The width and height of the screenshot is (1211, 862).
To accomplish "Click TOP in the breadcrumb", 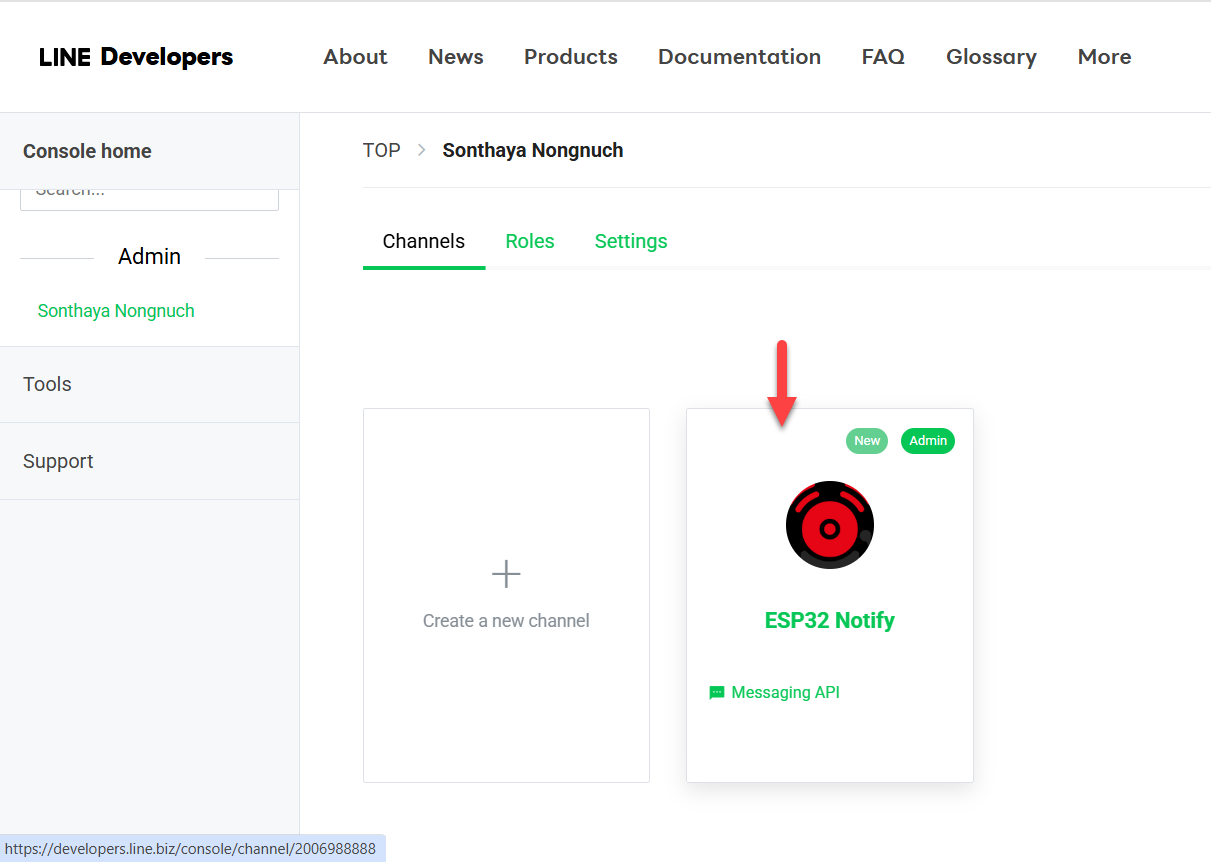I will click(382, 150).
